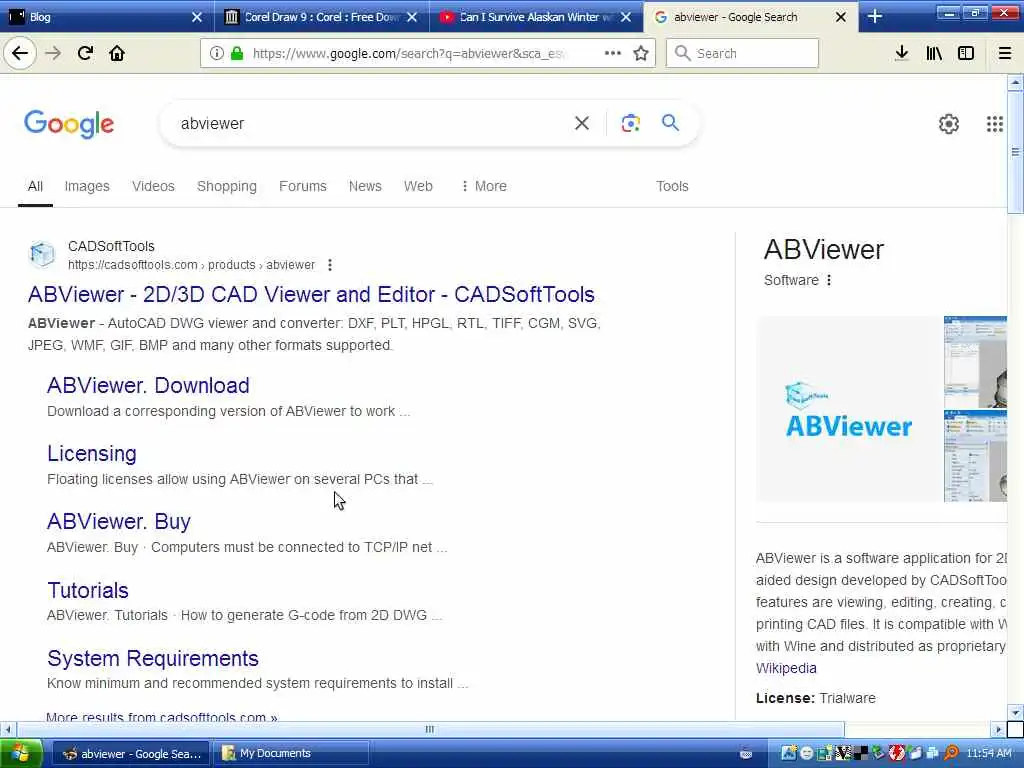Screen dimensions: 1024x768
Task: Open the Downloads panel arrow icon
Action: 901,53
